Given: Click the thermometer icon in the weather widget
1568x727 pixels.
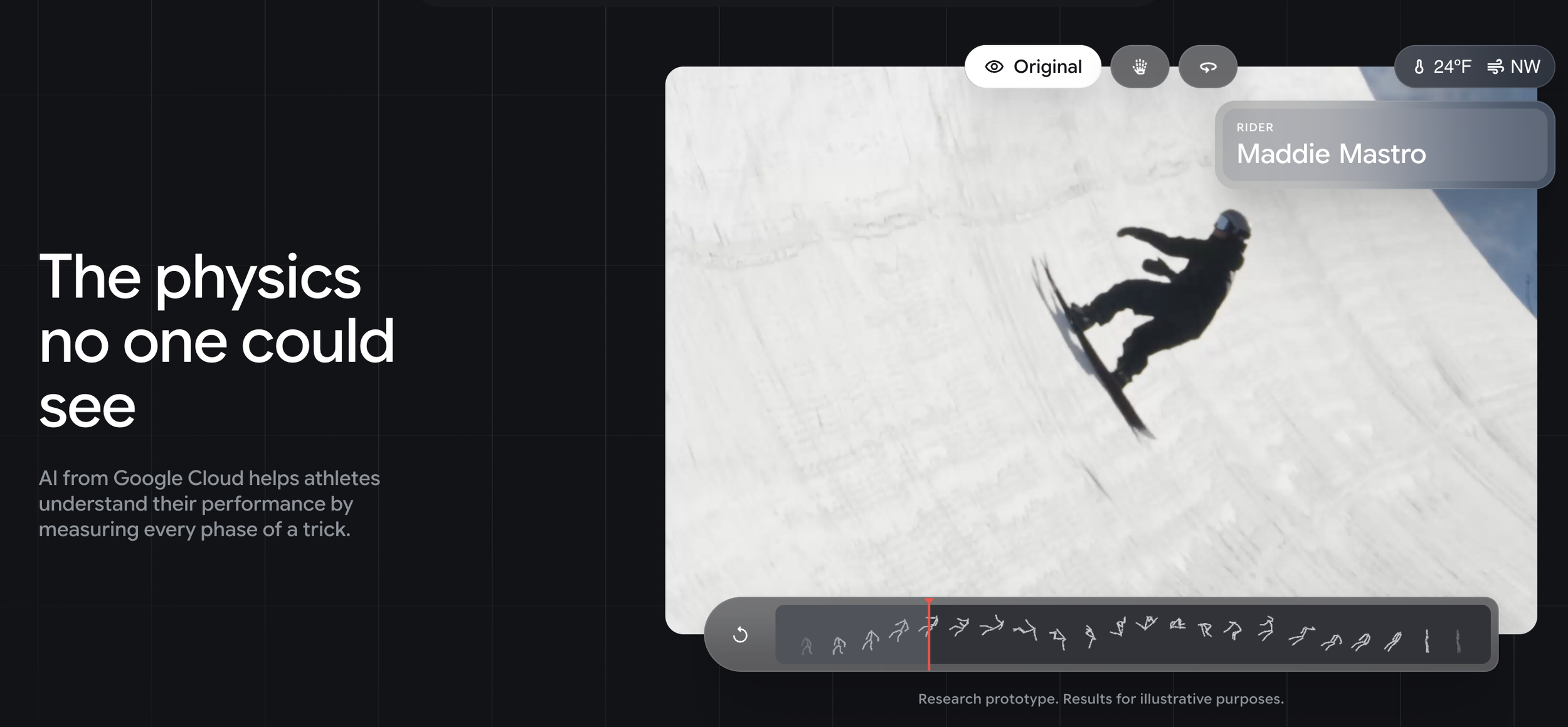Looking at the screenshot, I should click(1420, 66).
